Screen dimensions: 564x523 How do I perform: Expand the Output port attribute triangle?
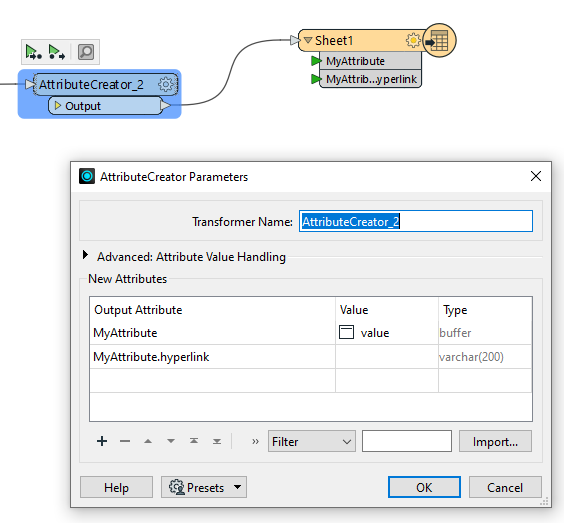58,105
